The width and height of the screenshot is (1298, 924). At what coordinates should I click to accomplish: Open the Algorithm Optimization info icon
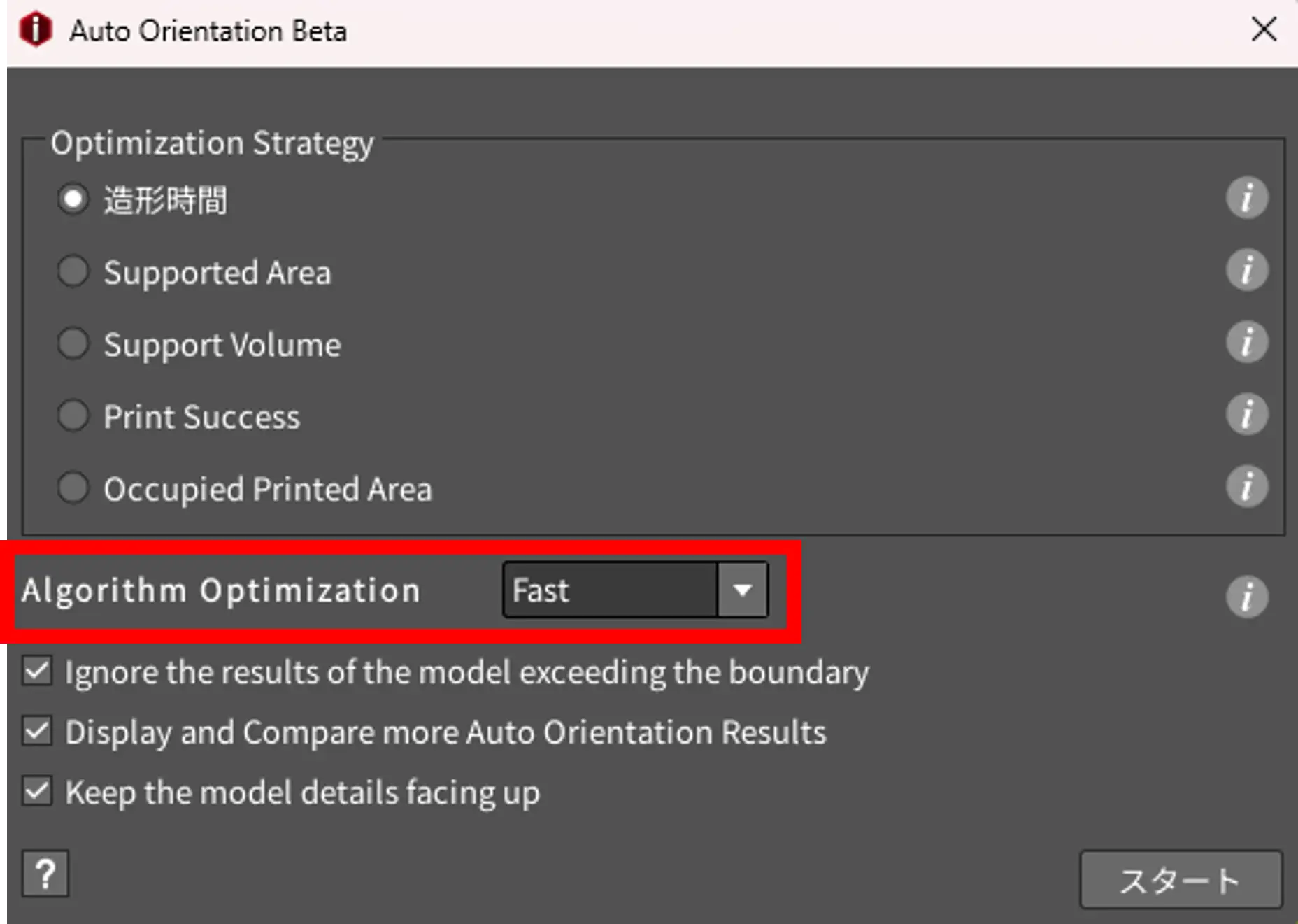coord(1246,597)
